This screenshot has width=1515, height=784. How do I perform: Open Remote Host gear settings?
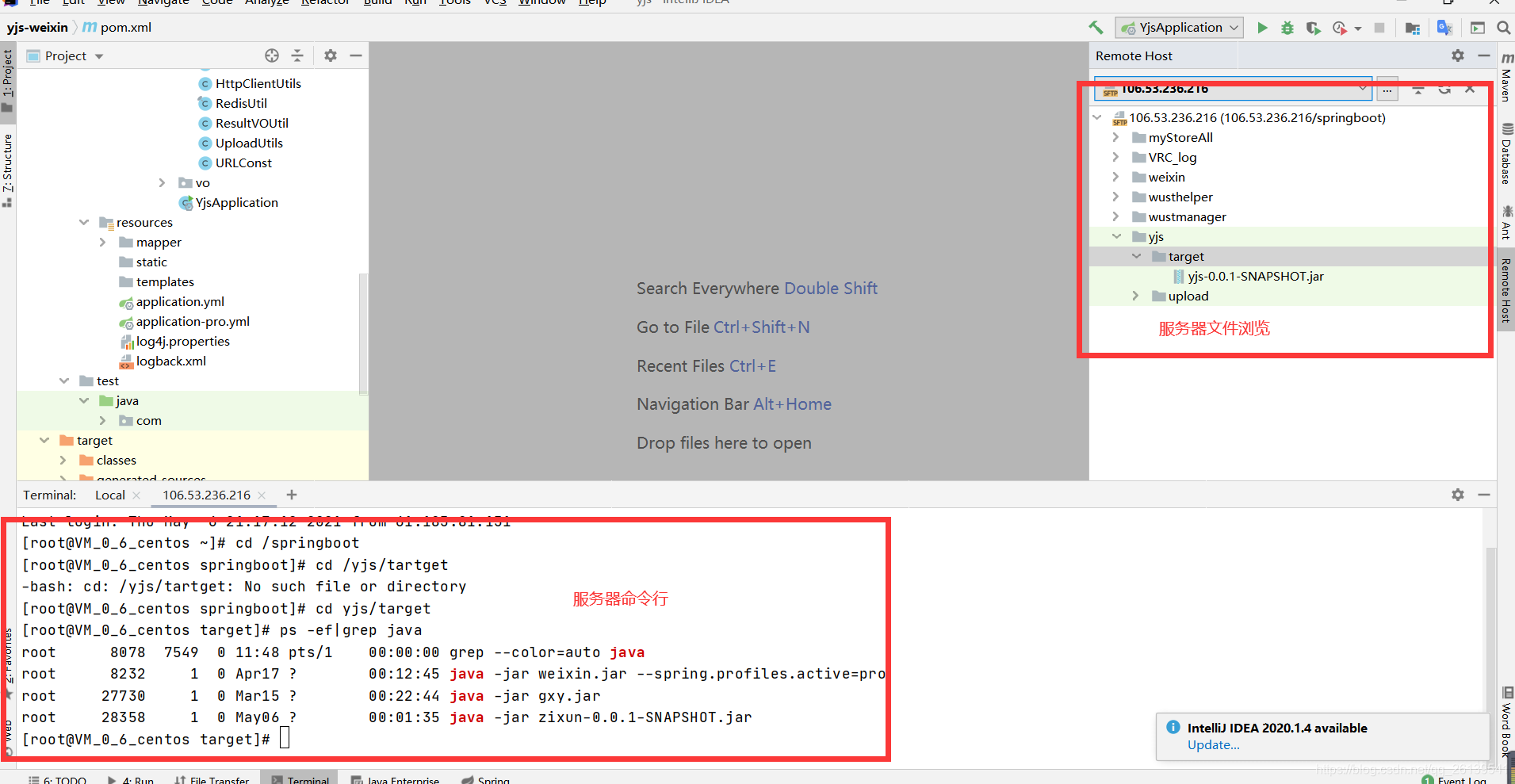click(x=1458, y=55)
